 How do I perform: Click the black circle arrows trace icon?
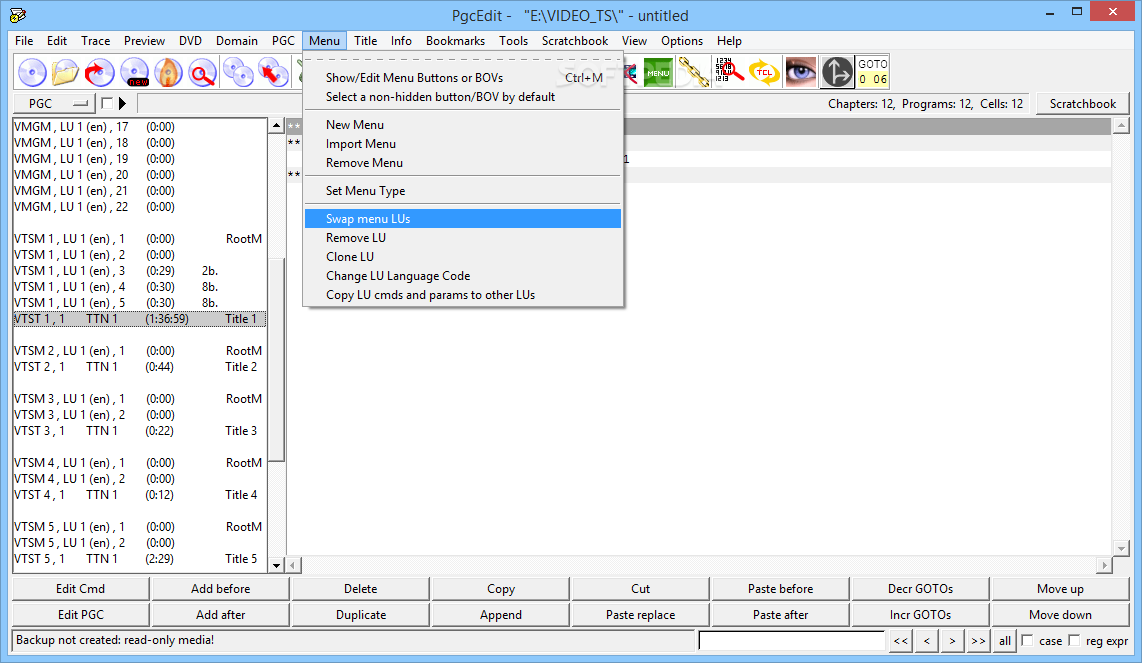(x=837, y=72)
